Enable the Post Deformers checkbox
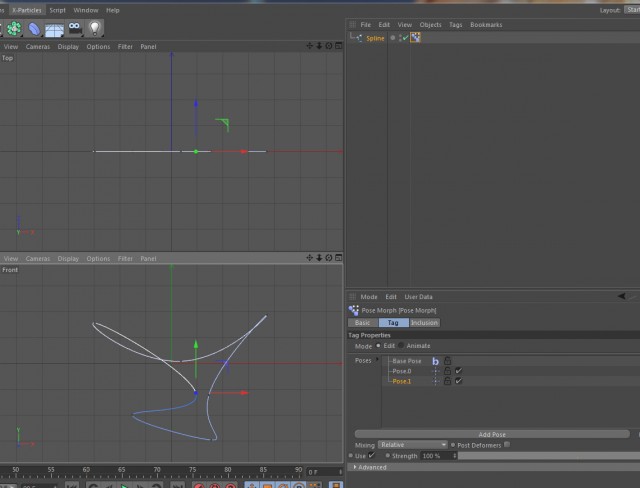The height and width of the screenshot is (488, 640). [x=507, y=445]
